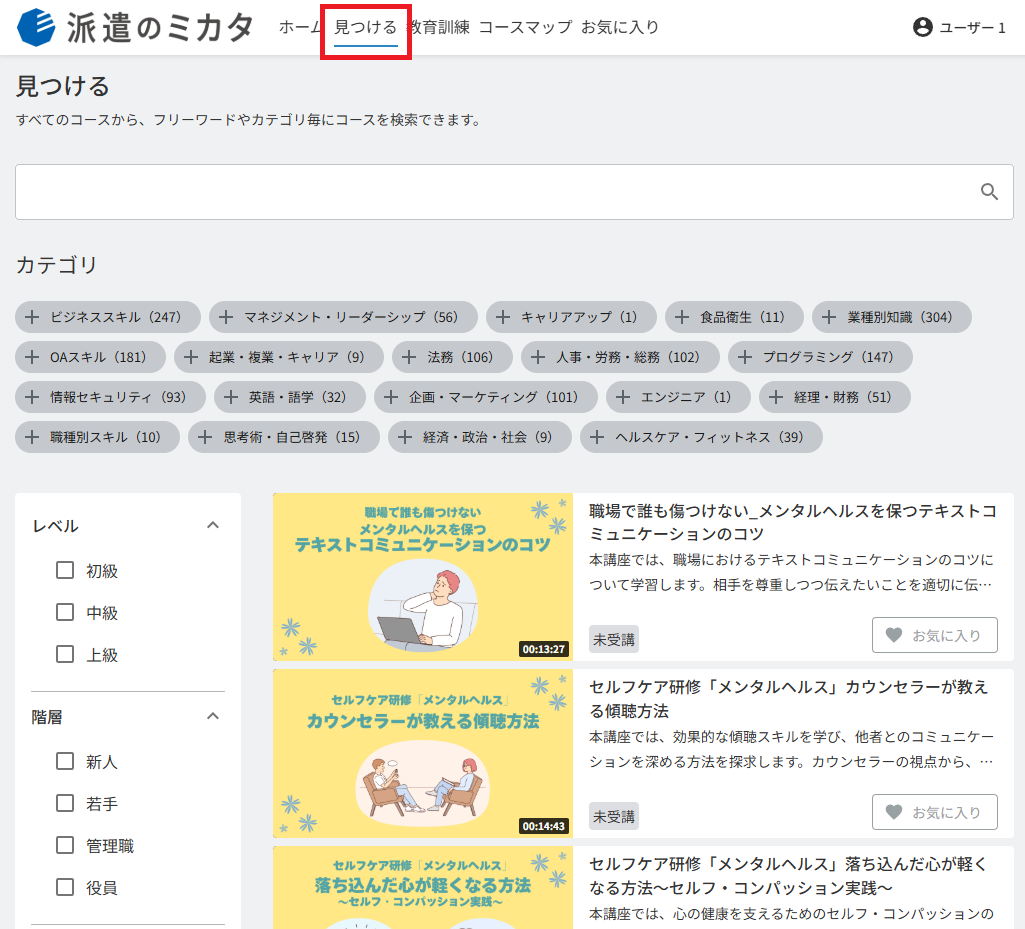
Task: Click heart favorite button for 傾聴方法 course
Action: (934, 812)
